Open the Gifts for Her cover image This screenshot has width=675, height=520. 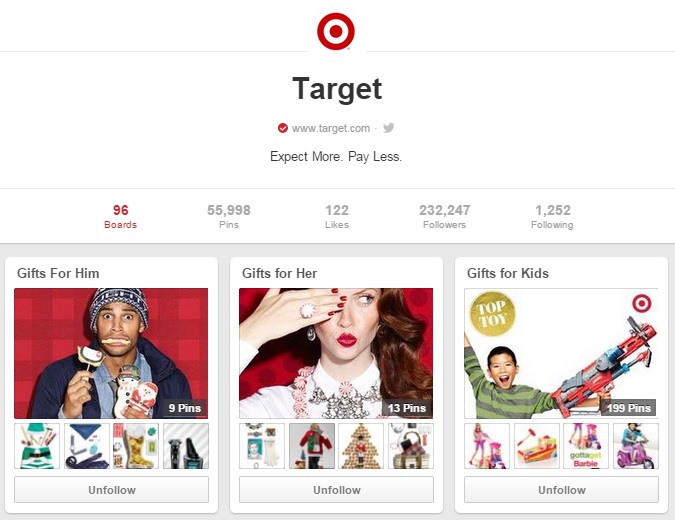[336, 353]
